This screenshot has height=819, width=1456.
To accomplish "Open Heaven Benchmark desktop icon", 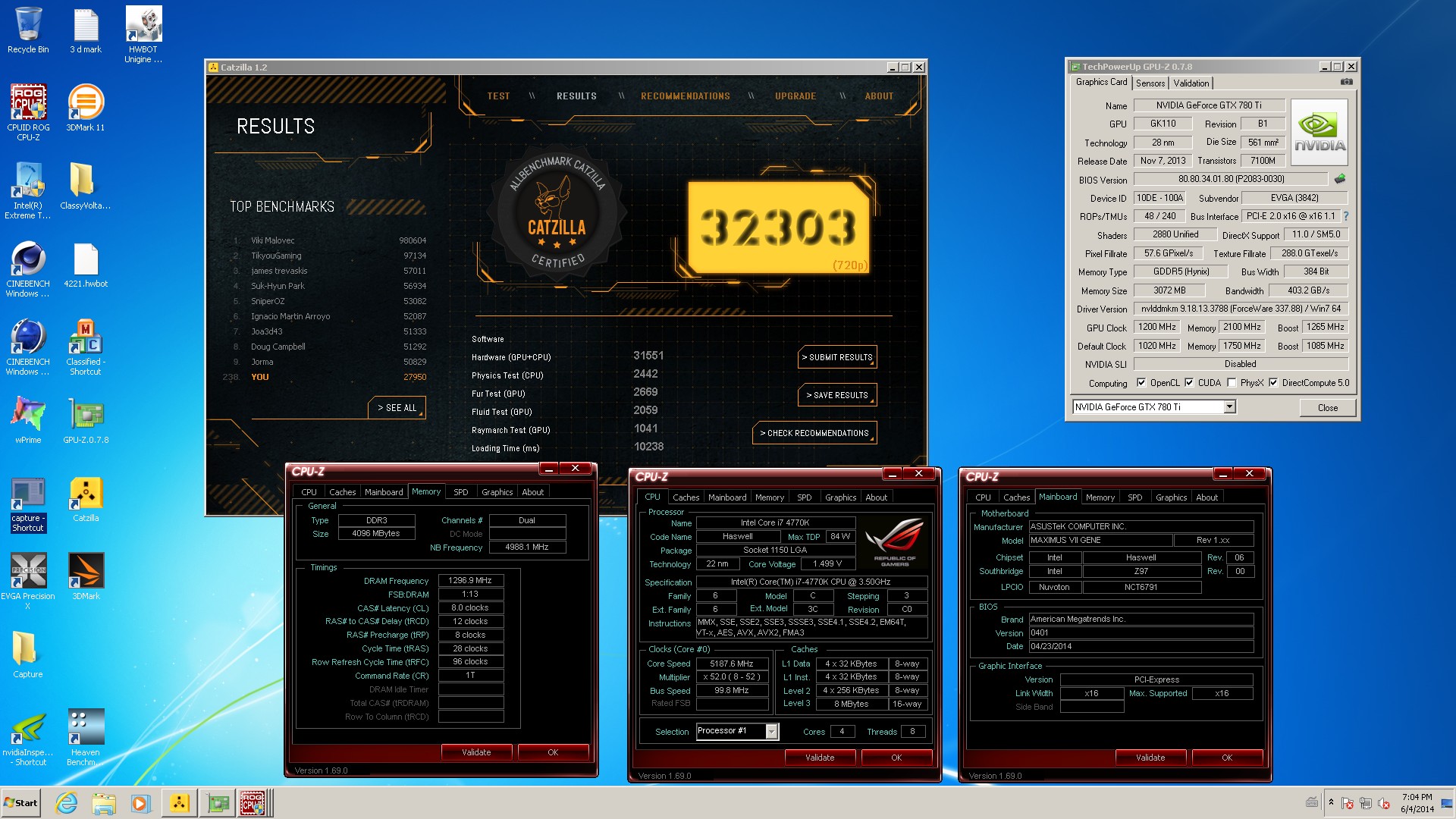I will [86, 737].
